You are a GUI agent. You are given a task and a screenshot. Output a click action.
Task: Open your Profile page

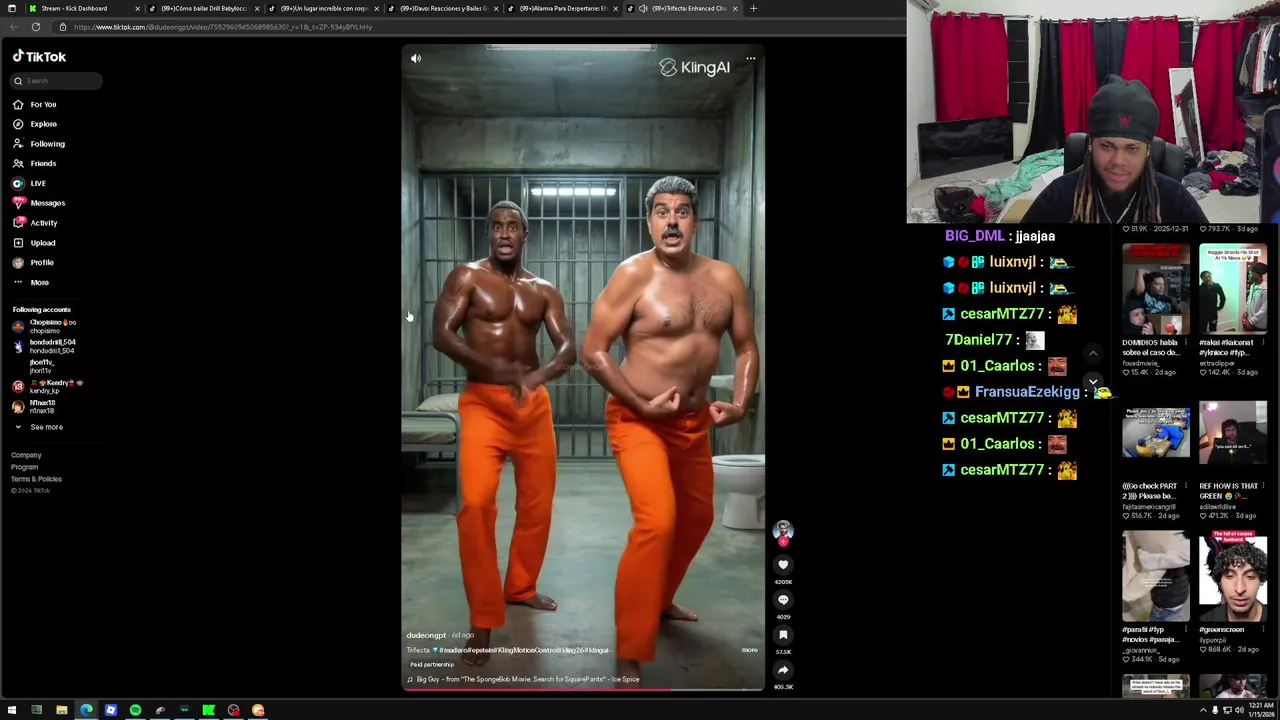(x=33, y=262)
